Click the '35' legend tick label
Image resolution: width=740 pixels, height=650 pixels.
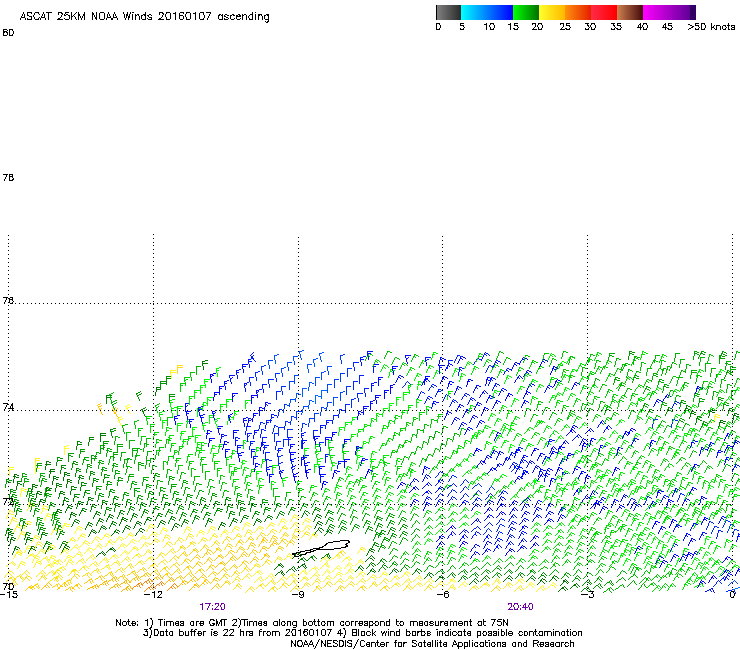616,27
